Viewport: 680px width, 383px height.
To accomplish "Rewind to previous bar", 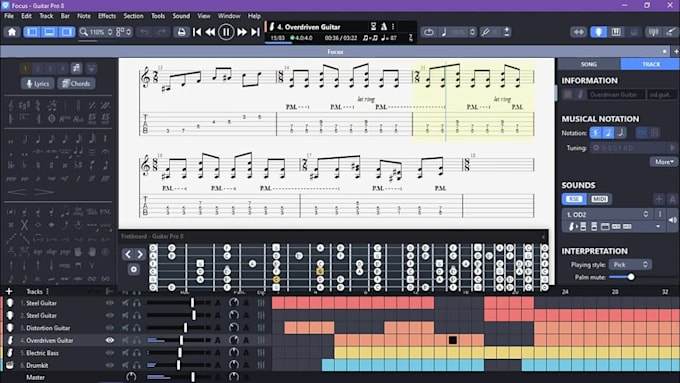I will (210, 32).
